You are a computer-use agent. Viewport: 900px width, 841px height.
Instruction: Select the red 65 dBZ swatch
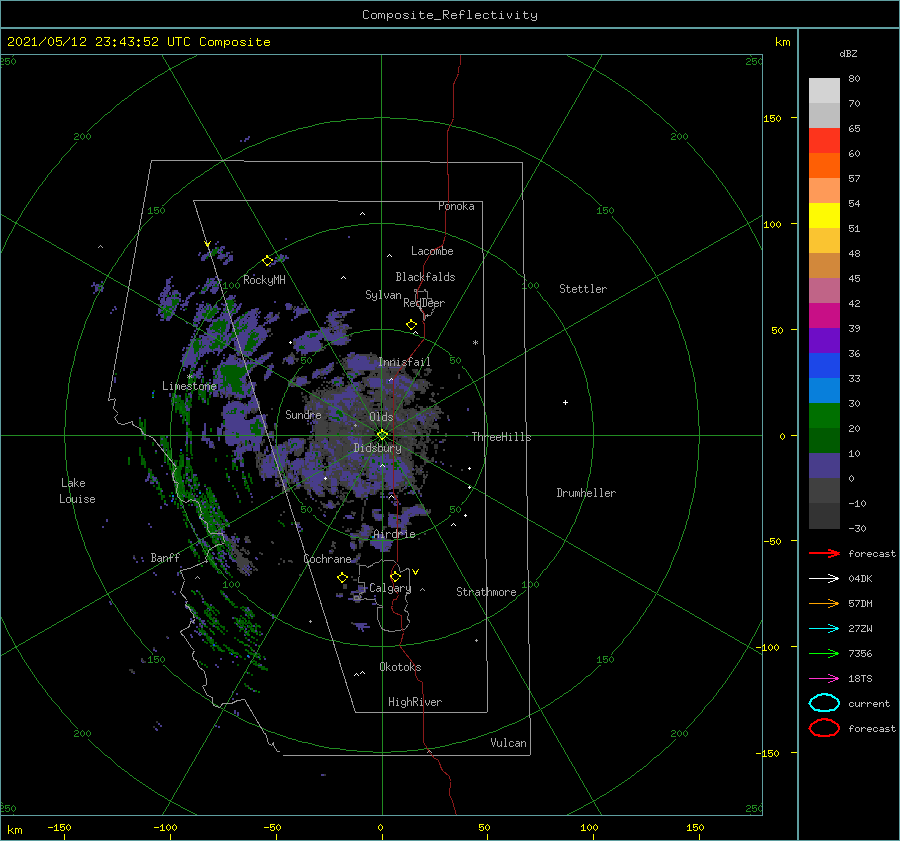(824, 141)
